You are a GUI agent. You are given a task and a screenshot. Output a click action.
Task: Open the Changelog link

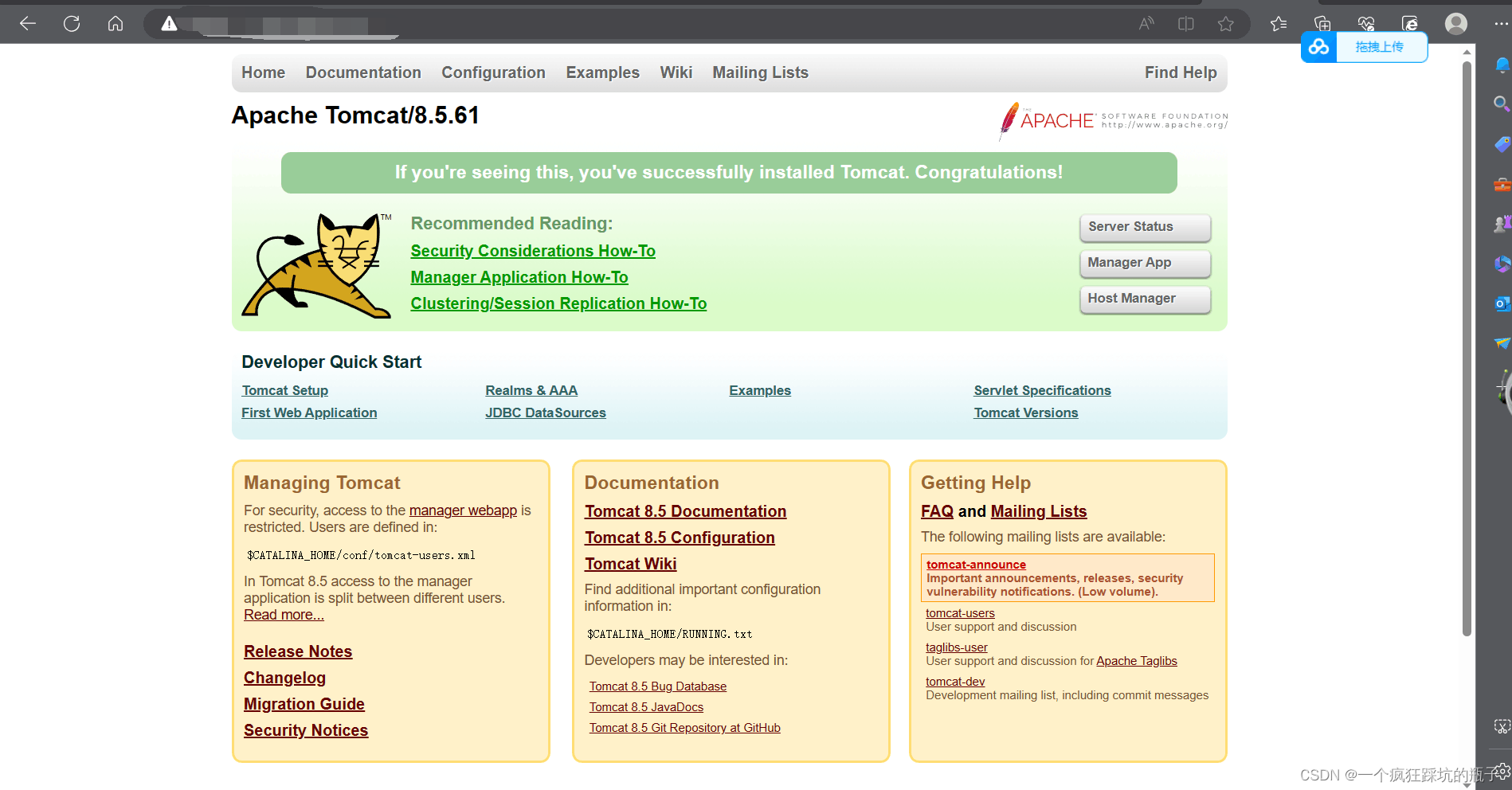(284, 678)
